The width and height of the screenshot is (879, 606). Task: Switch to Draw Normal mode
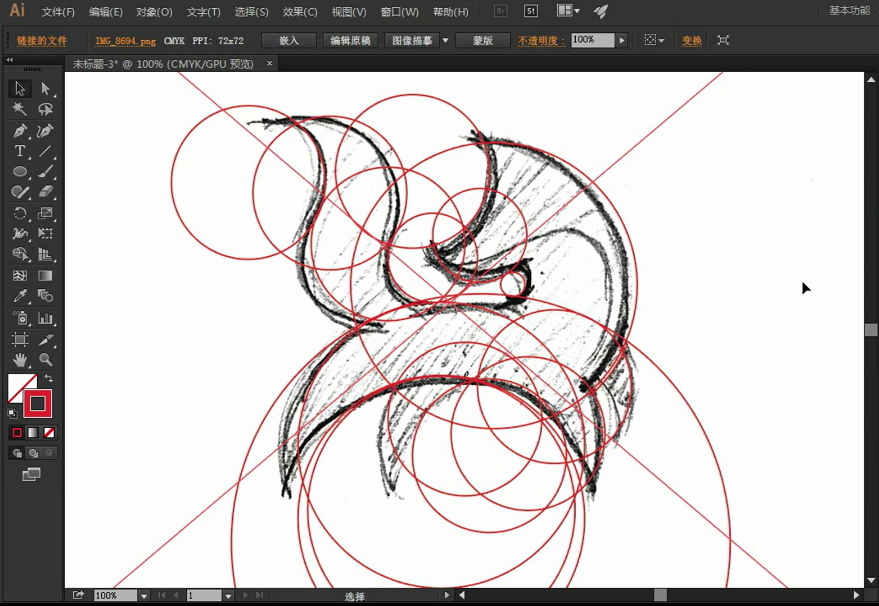pos(17,453)
